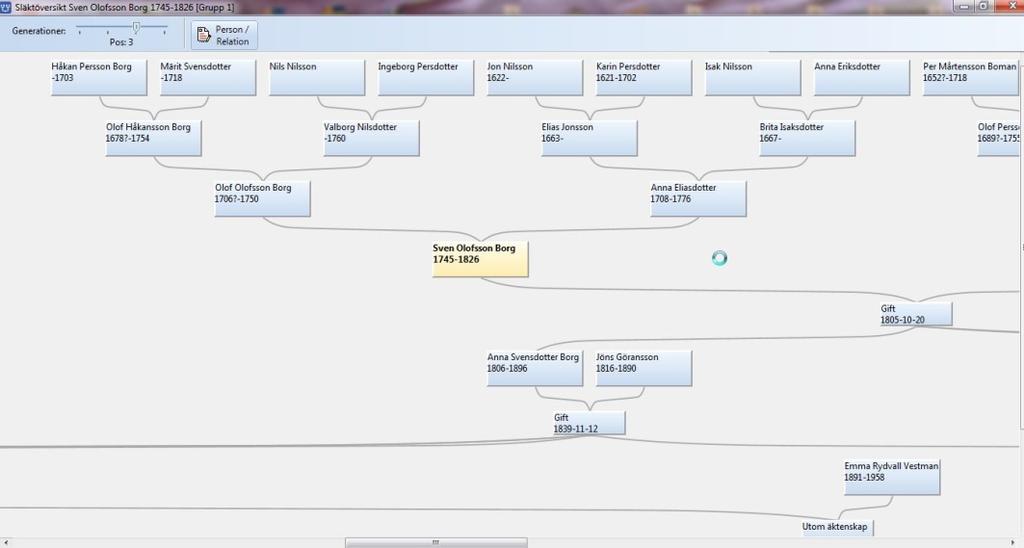The image size is (1024, 548).
Task: Select Olof Olofsson Borg 1706?-1750
Action: tap(263, 199)
